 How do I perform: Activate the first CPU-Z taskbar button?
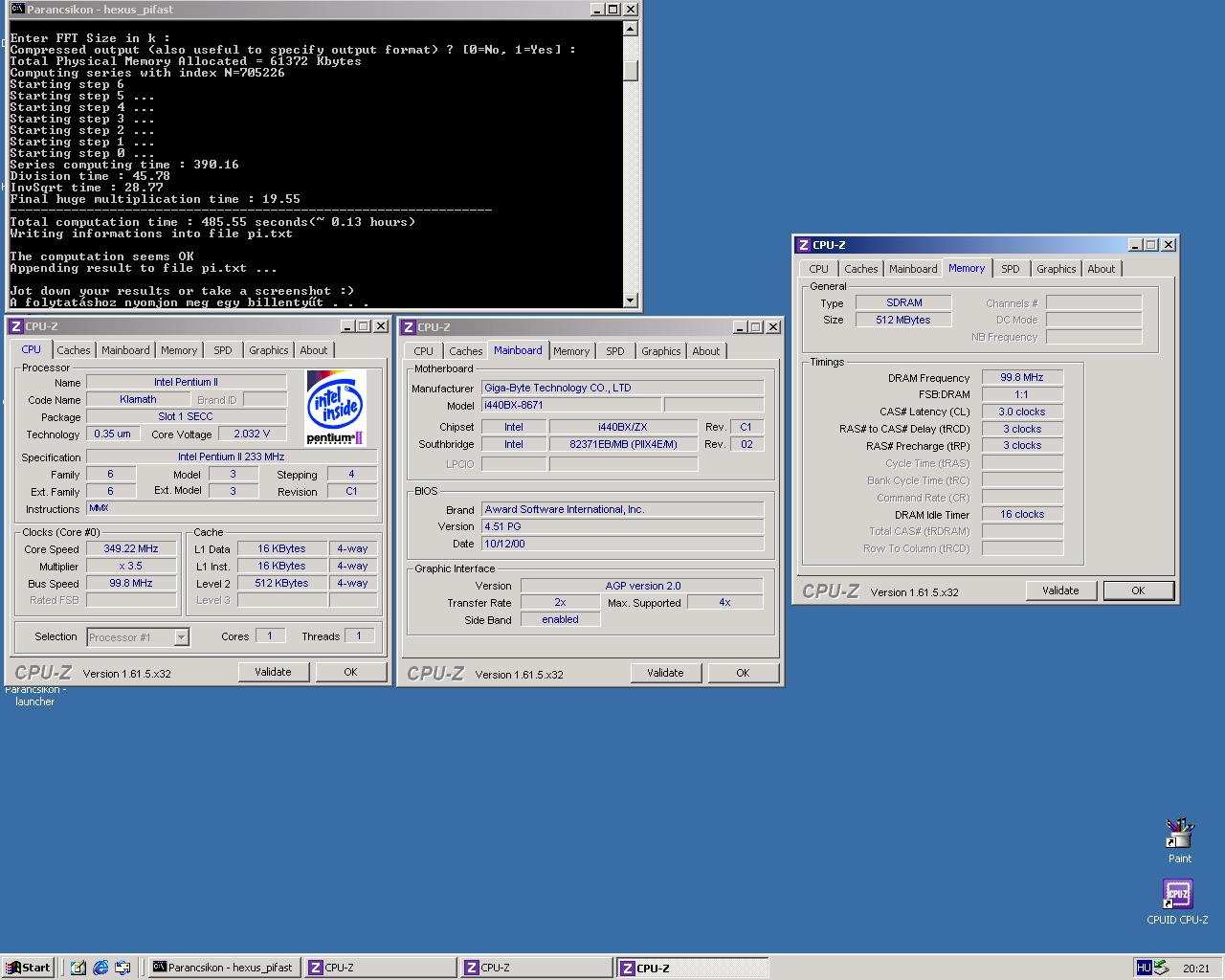click(381, 968)
